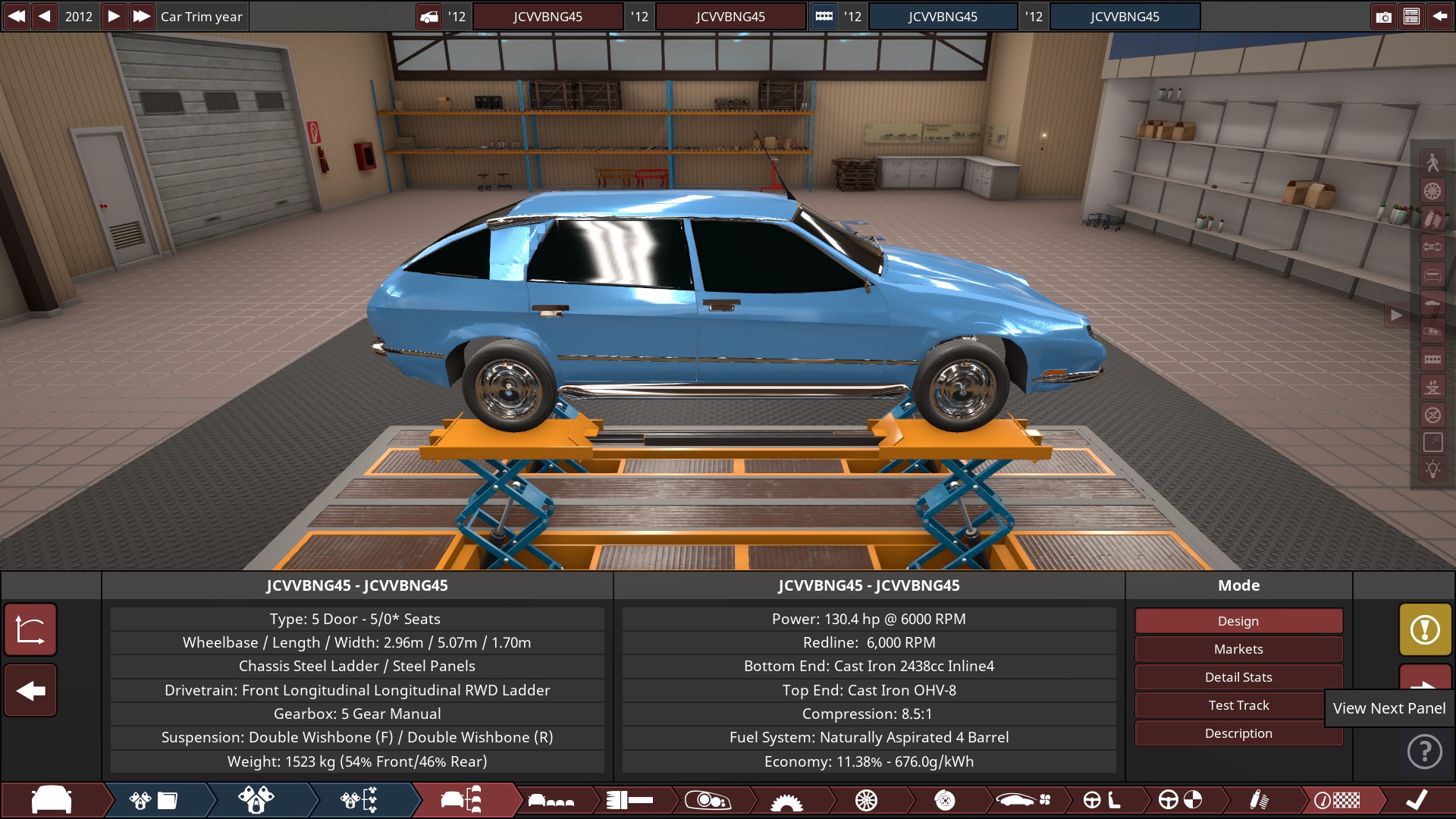Toggle car front view icon in side panel

pos(1432,275)
